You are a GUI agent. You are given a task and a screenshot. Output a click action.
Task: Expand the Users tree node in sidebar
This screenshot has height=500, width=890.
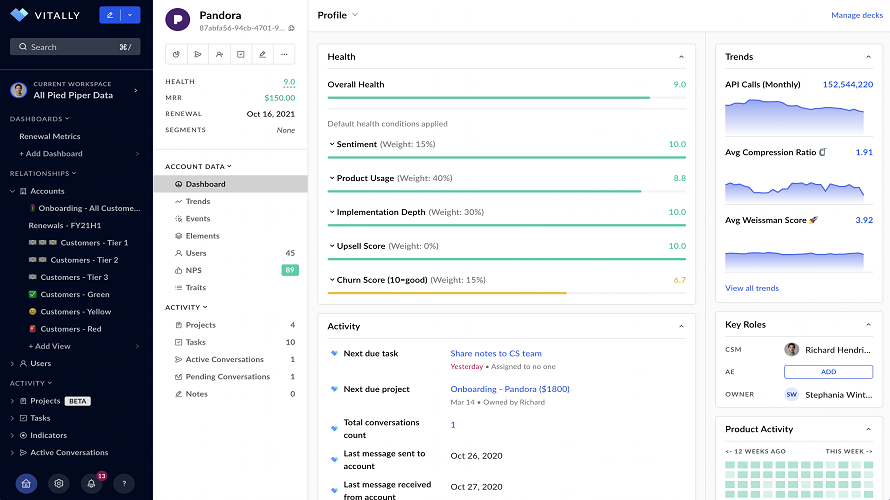click(12, 364)
